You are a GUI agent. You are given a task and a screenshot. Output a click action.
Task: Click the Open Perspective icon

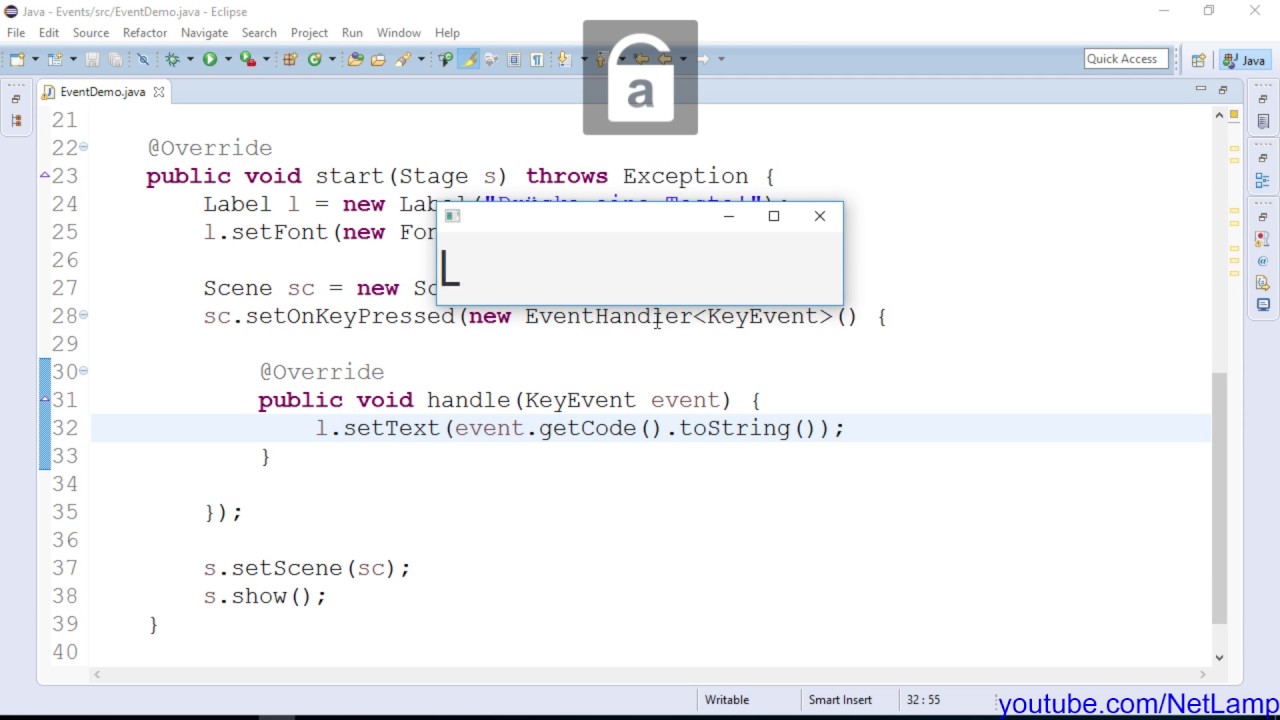1198,60
